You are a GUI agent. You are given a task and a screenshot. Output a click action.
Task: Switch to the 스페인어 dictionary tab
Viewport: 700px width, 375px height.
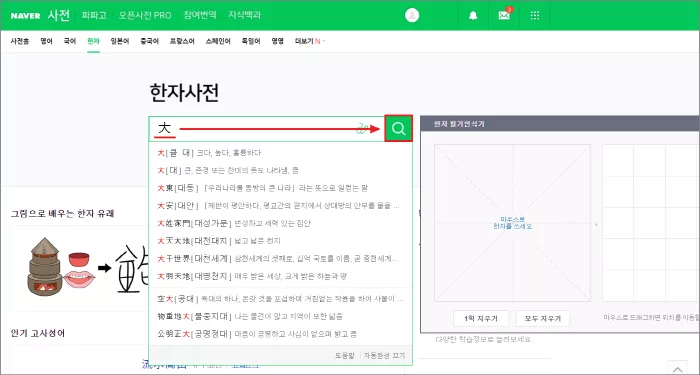click(218, 42)
